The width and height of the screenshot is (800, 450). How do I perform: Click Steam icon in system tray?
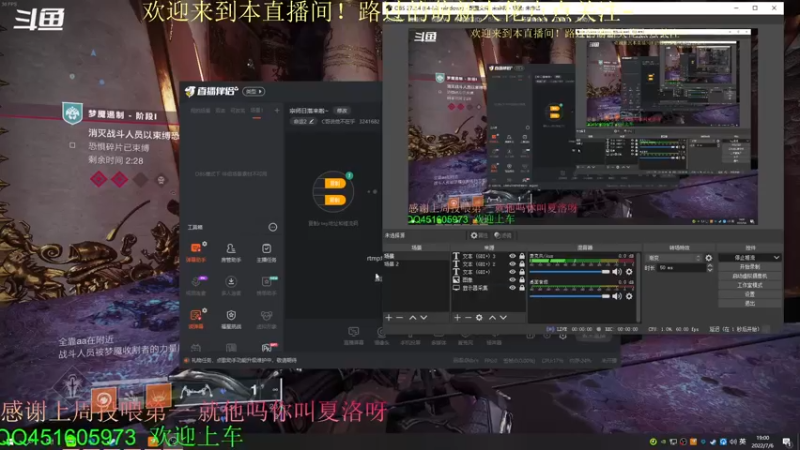[x=713, y=441]
